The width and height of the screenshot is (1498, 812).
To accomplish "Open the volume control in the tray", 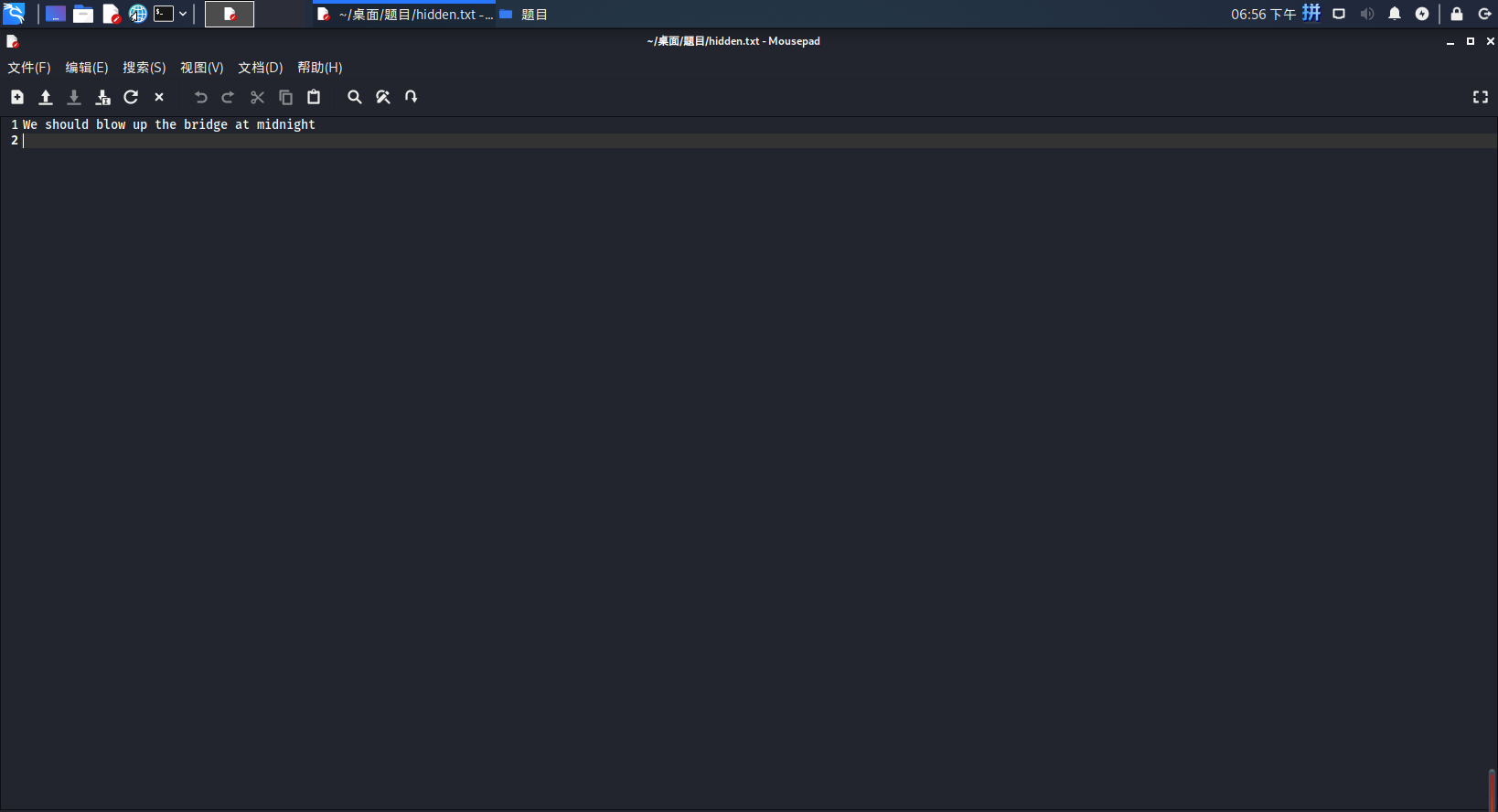I will [1367, 14].
